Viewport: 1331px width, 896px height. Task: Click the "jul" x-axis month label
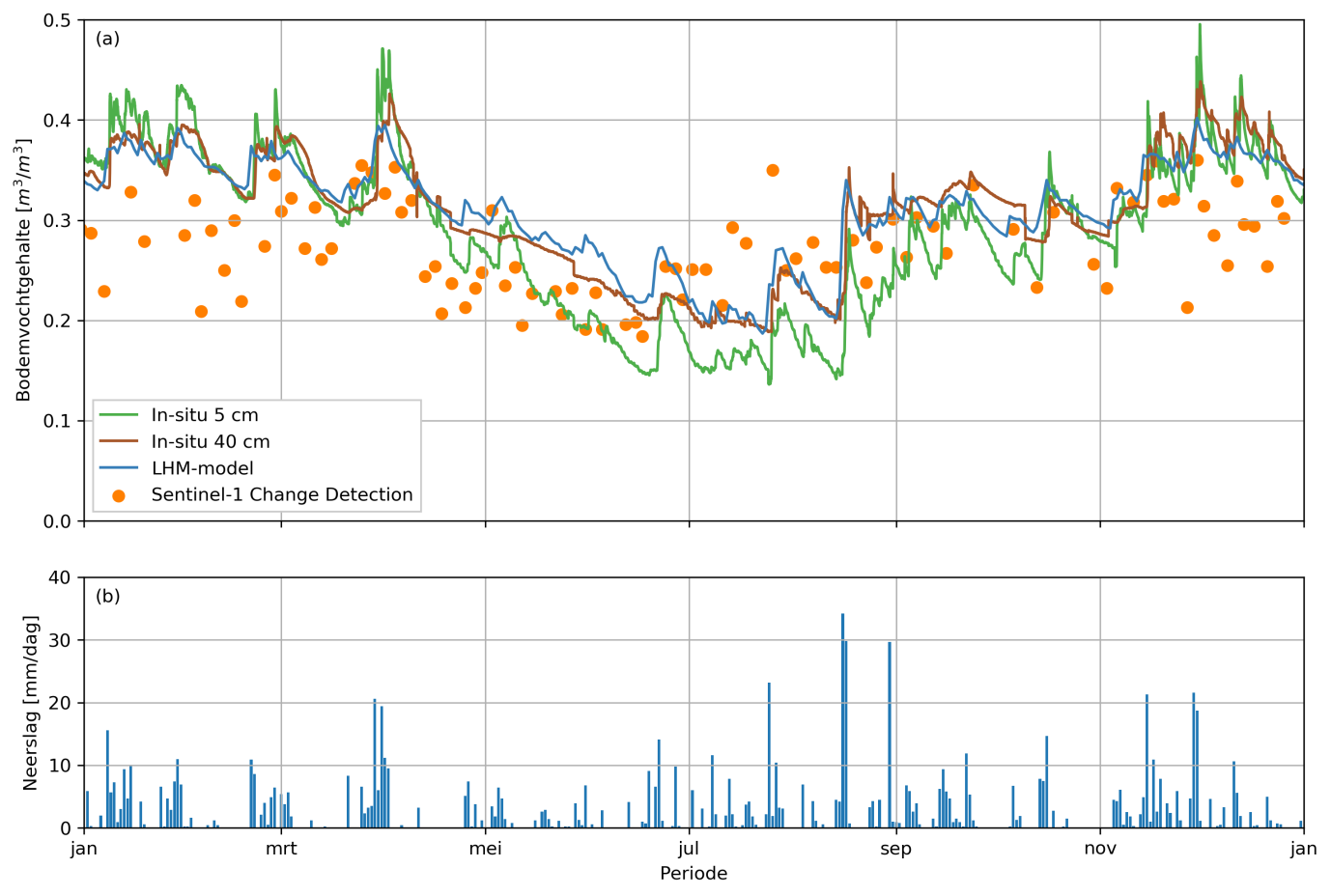(689, 849)
